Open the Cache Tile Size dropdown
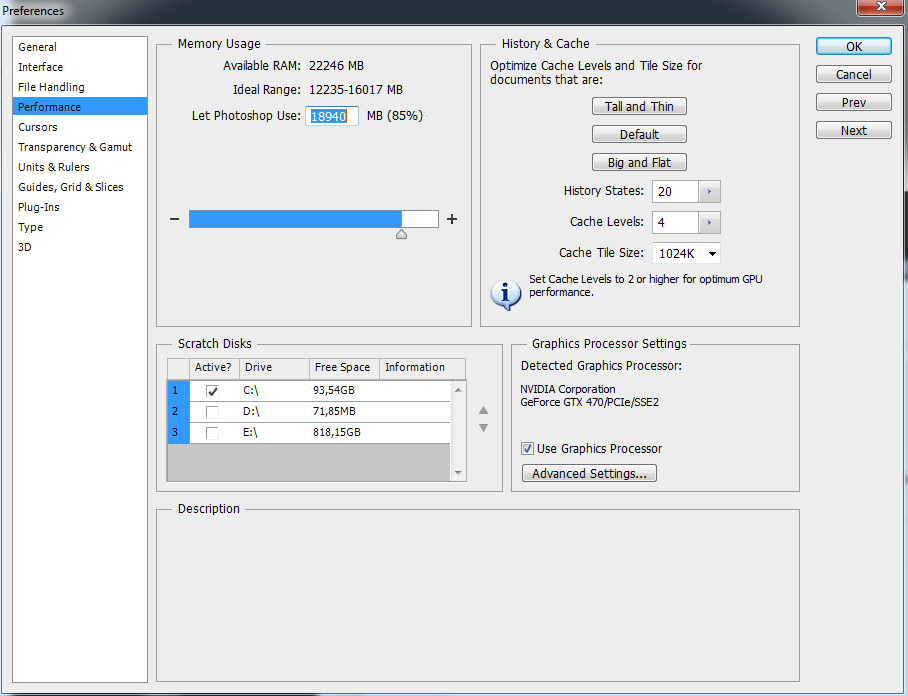Screen dimensions: 908x696 click(686, 254)
